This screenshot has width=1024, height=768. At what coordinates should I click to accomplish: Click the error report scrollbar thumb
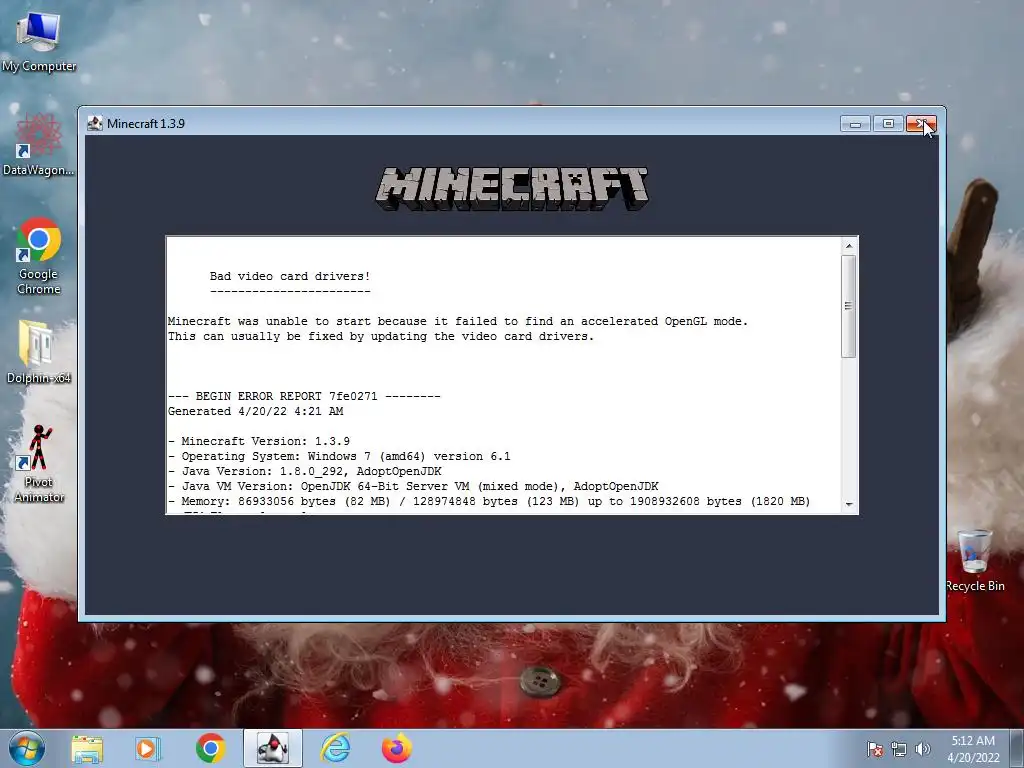point(848,306)
